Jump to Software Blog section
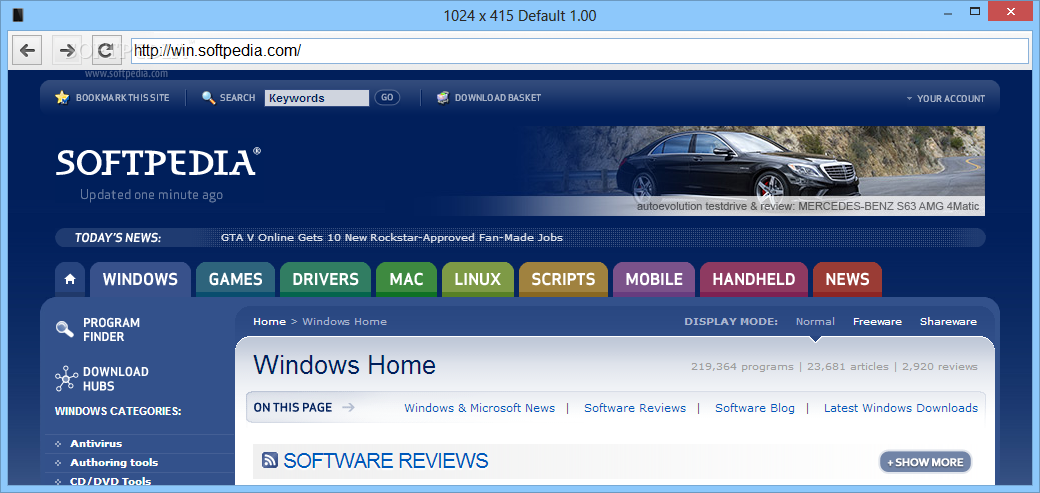1040x493 pixels. pos(755,408)
